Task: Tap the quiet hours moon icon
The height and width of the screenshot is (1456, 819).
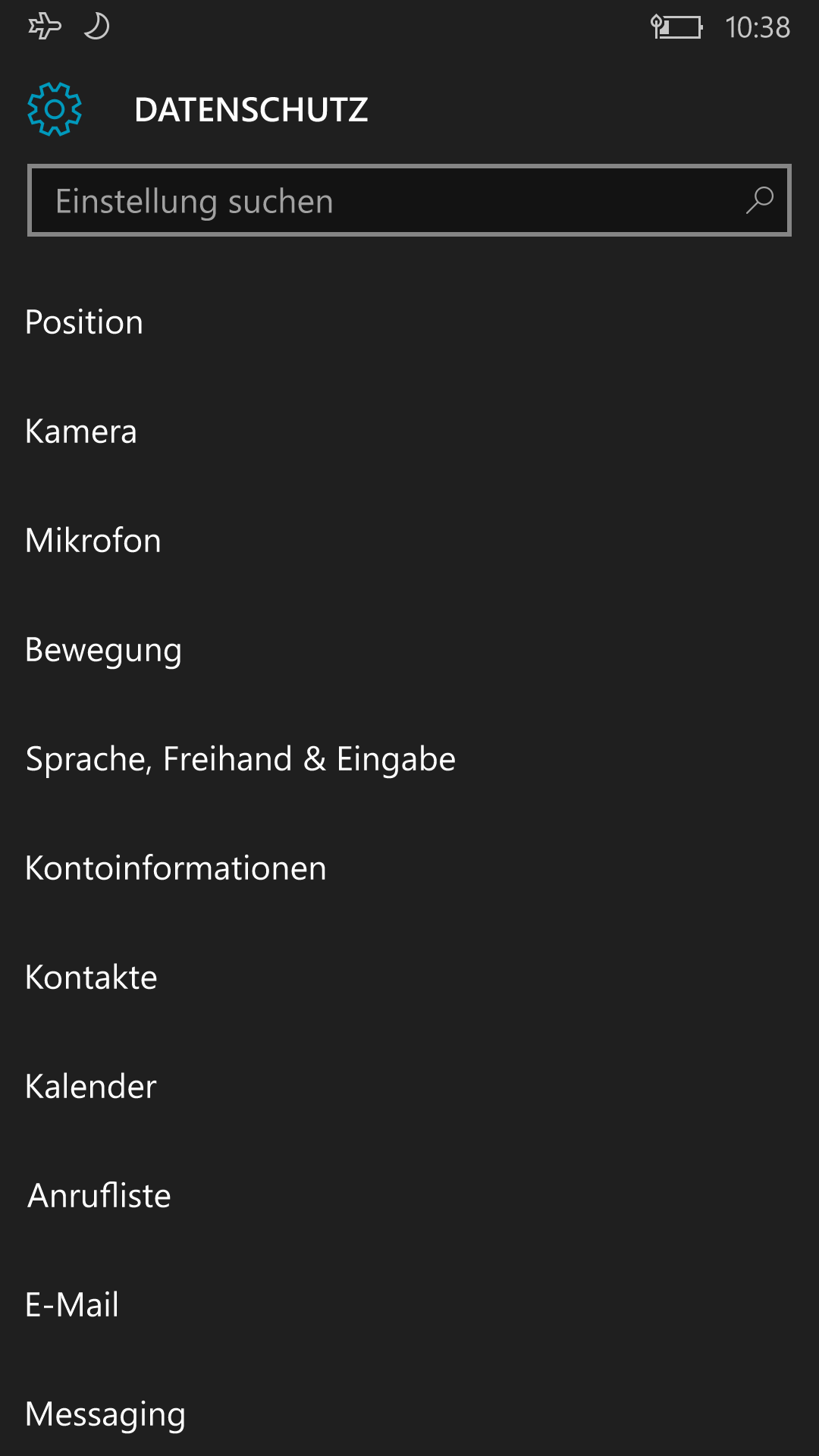Action: coord(96,27)
